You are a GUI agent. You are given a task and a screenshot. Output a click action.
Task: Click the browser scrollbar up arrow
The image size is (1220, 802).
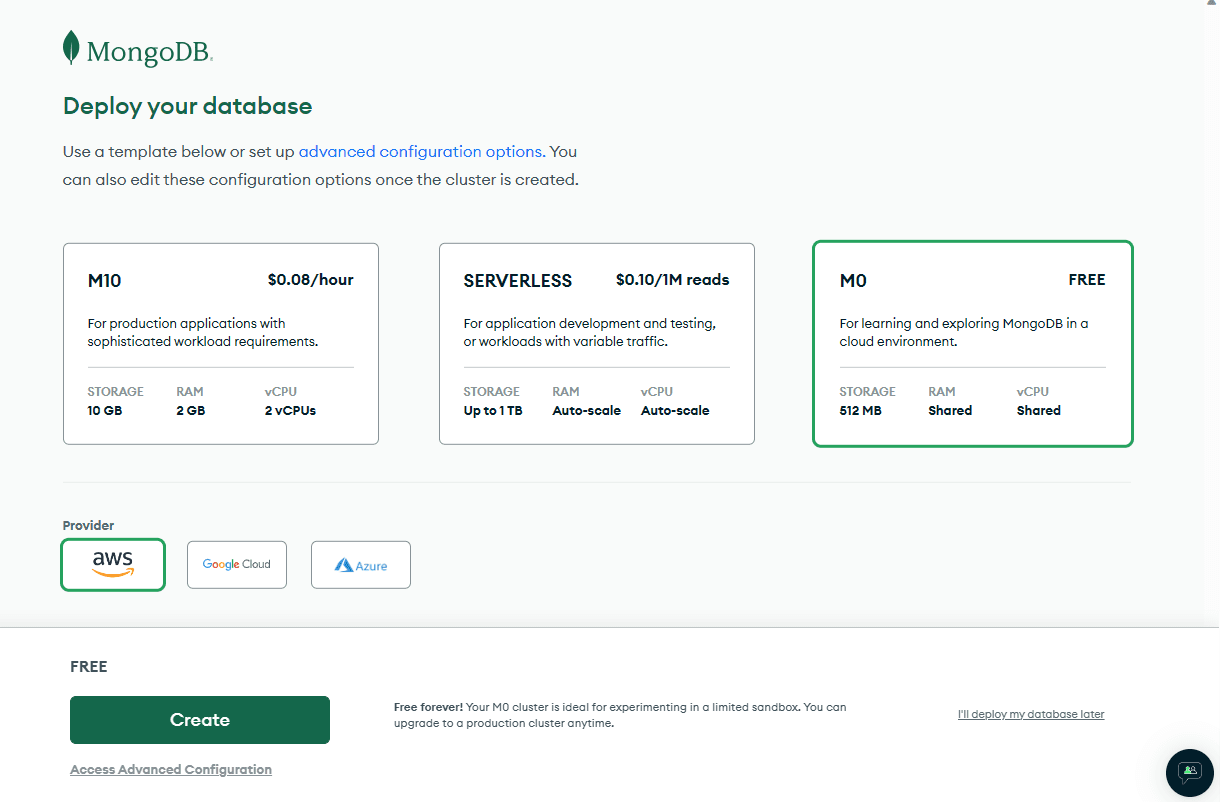click(1212, 5)
